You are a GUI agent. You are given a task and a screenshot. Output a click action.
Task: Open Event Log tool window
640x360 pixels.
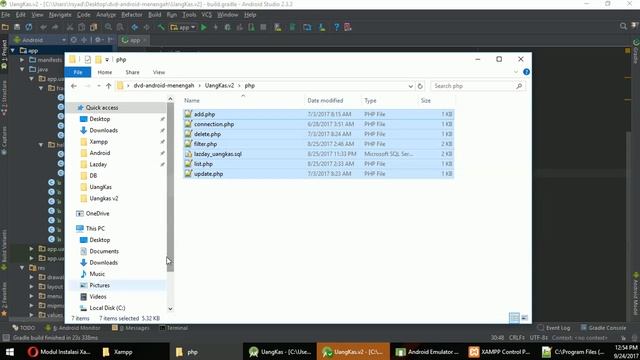pyautogui.click(x=553, y=328)
